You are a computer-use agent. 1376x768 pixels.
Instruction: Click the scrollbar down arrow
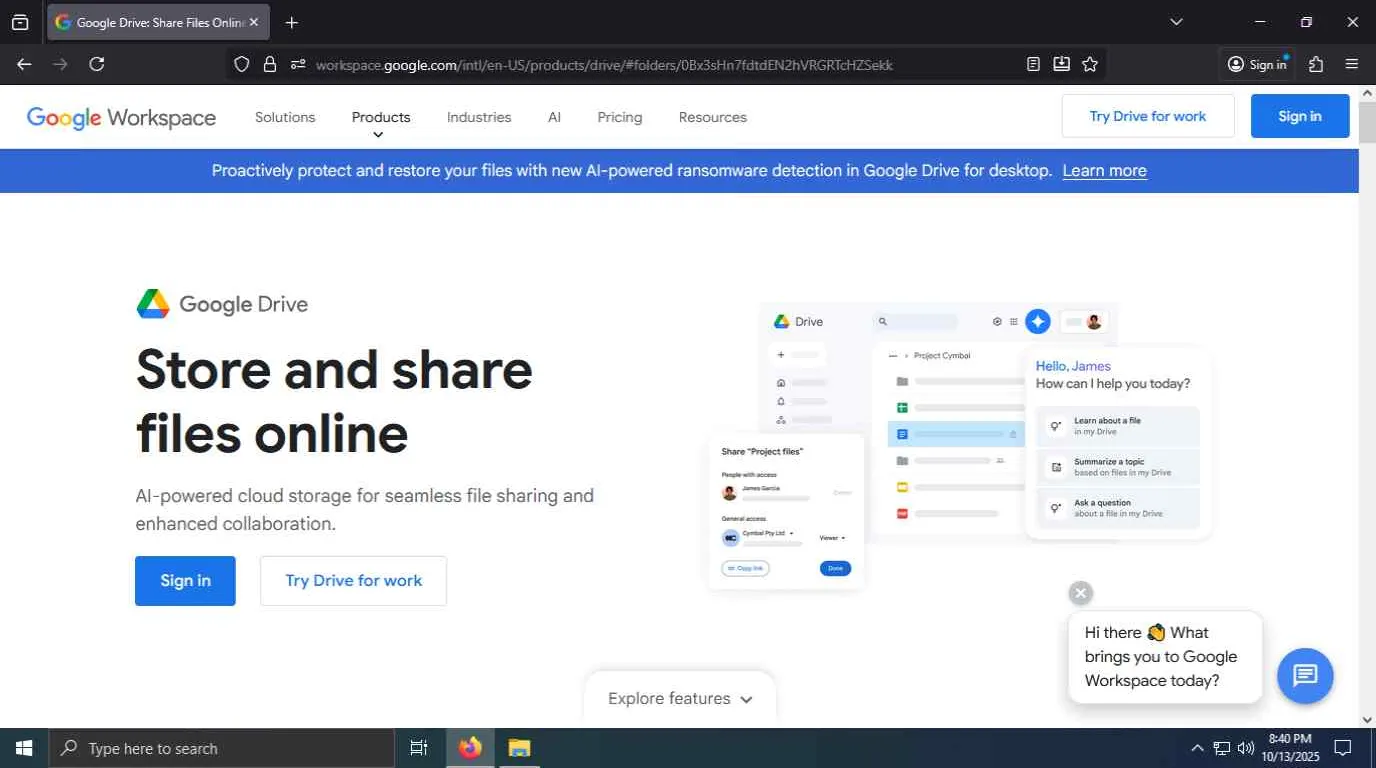point(1367,719)
